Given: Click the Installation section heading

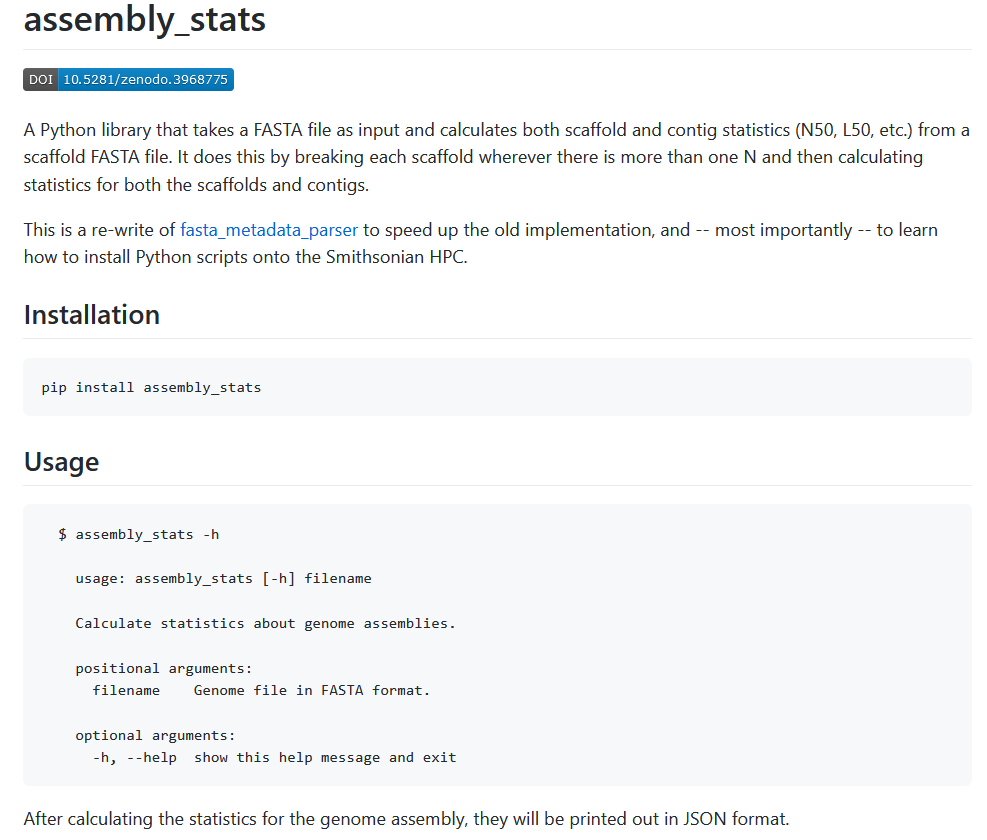Looking at the screenshot, I should [x=91, y=315].
